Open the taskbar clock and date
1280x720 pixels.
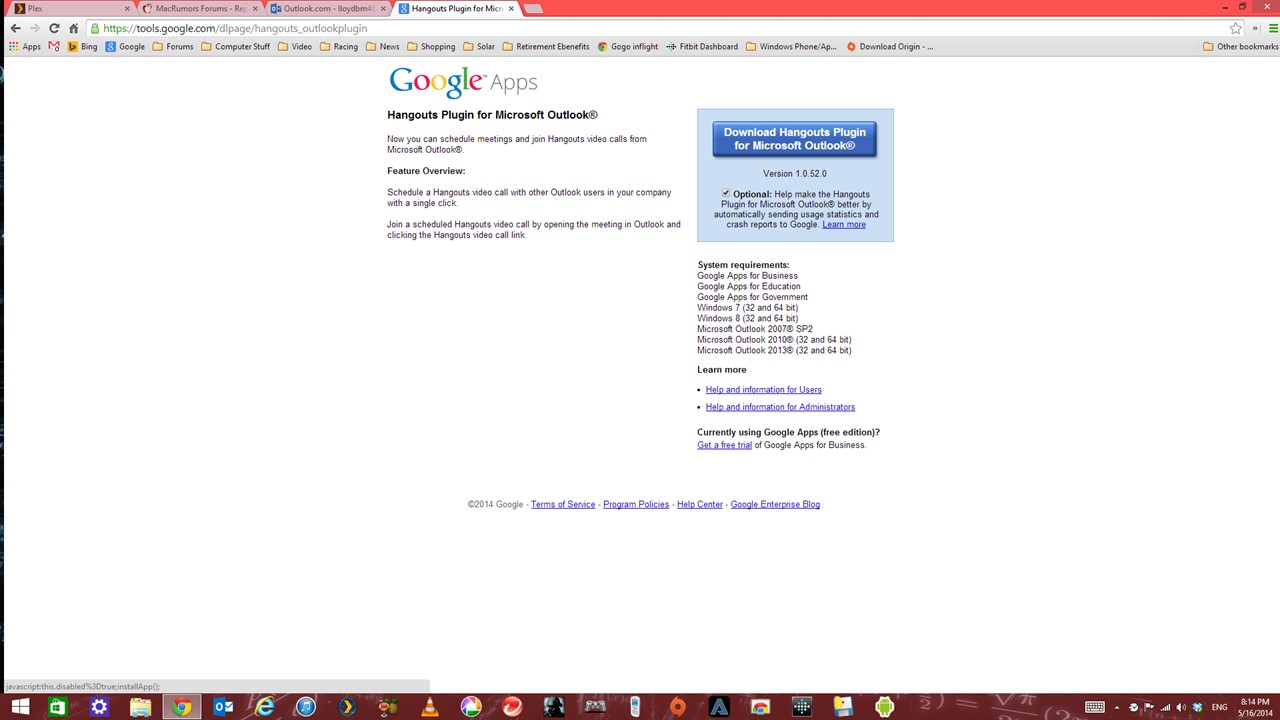(x=1255, y=707)
